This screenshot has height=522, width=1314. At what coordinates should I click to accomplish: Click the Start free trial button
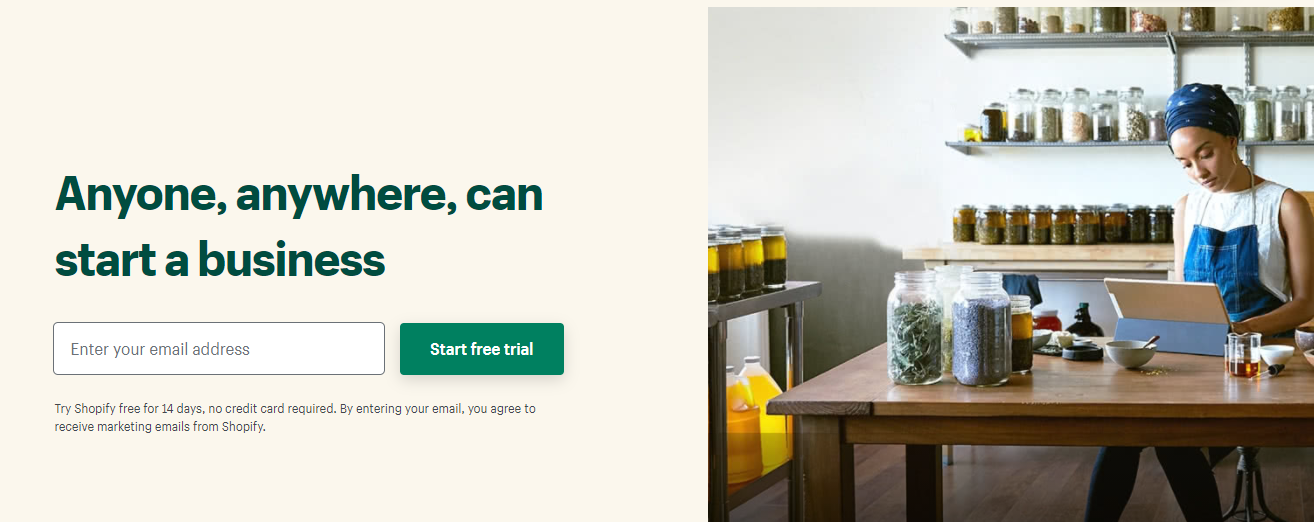click(482, 349)
